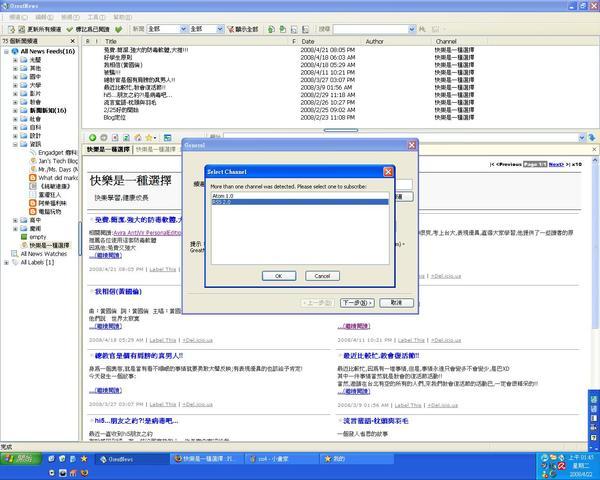Open the first 全部 filter dropdown

click(183, 29)
